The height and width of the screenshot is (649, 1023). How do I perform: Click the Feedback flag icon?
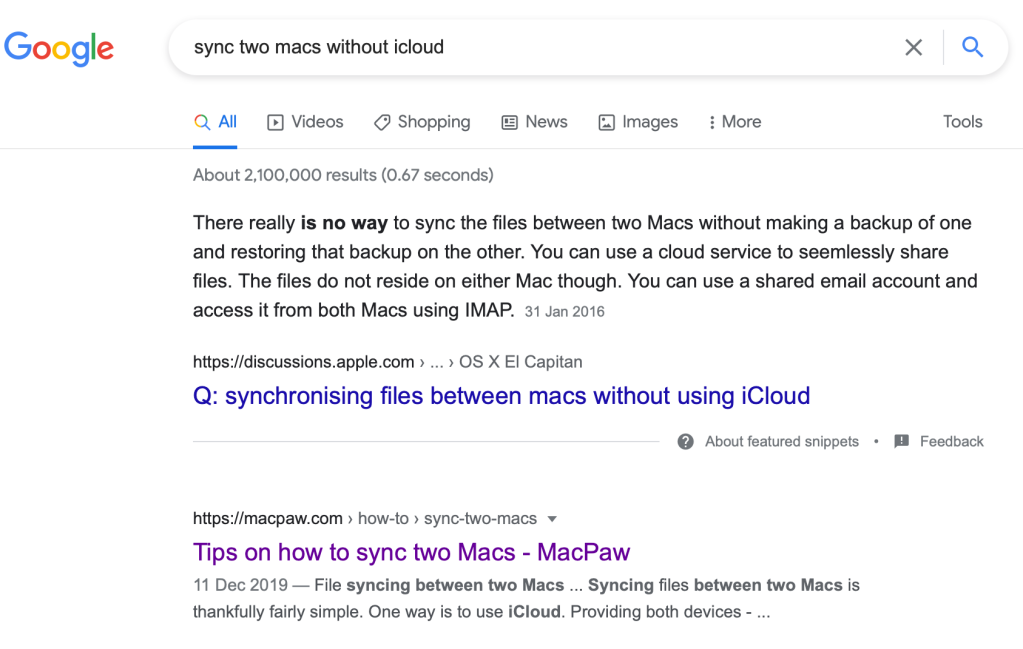(x=902, y=442)
